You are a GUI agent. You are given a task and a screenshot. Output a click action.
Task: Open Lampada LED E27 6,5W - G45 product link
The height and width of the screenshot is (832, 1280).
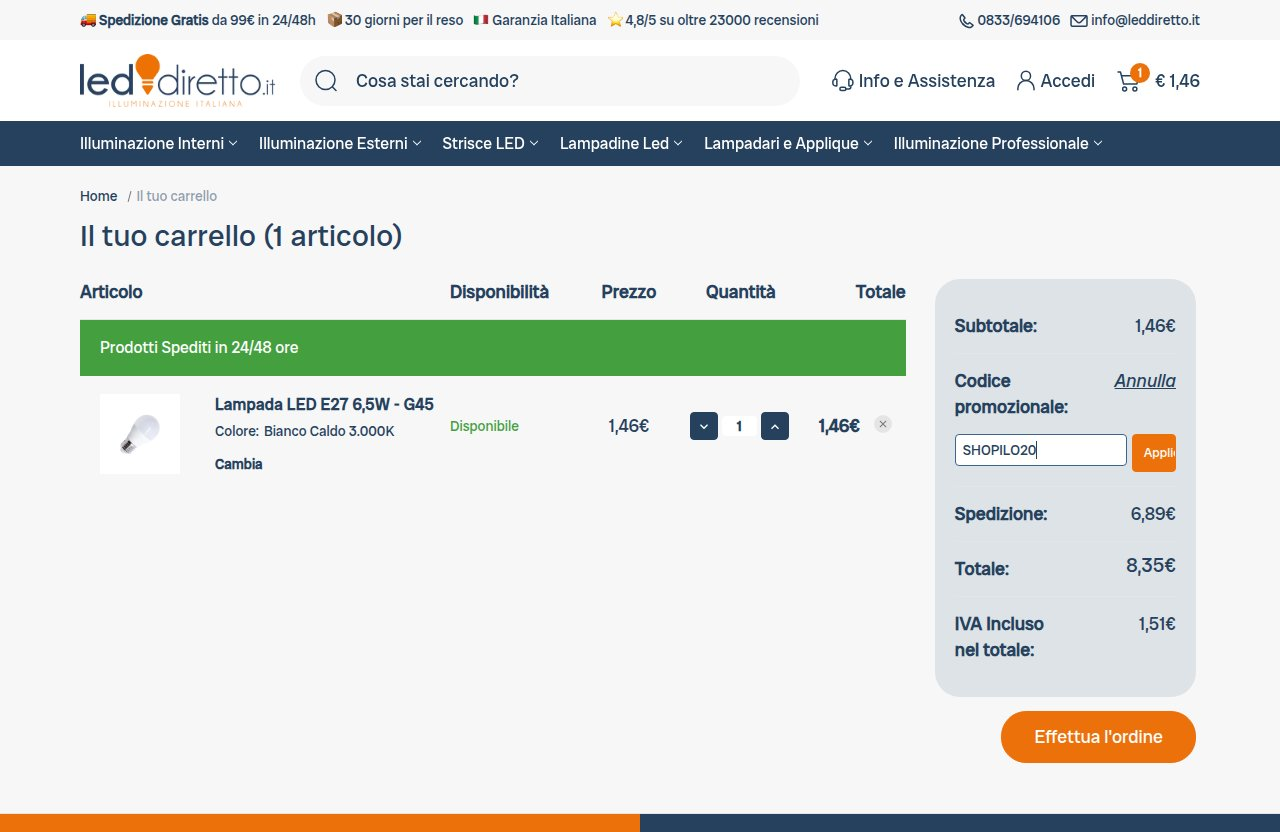coord(324,404)
